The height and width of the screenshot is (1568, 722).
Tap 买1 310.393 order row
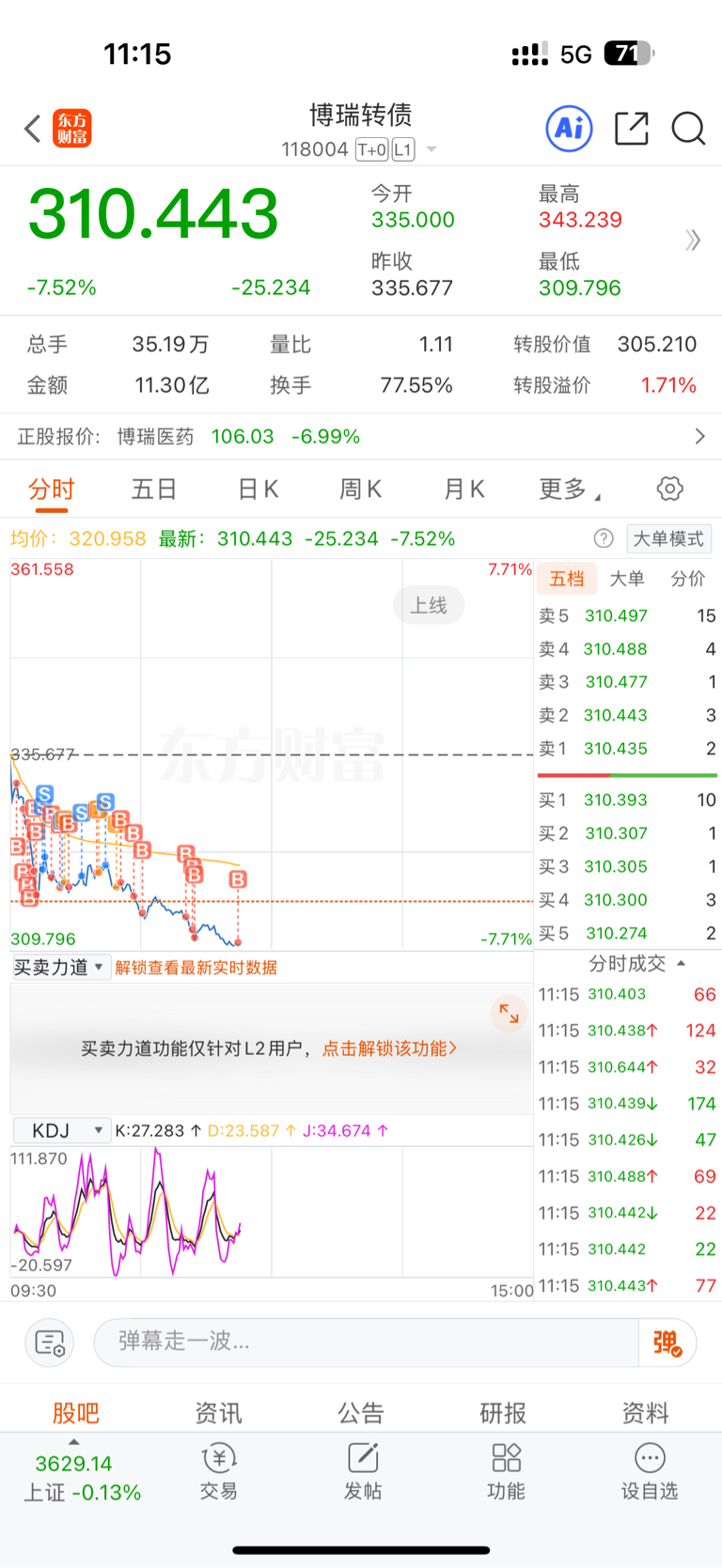(x=627, y=800)
